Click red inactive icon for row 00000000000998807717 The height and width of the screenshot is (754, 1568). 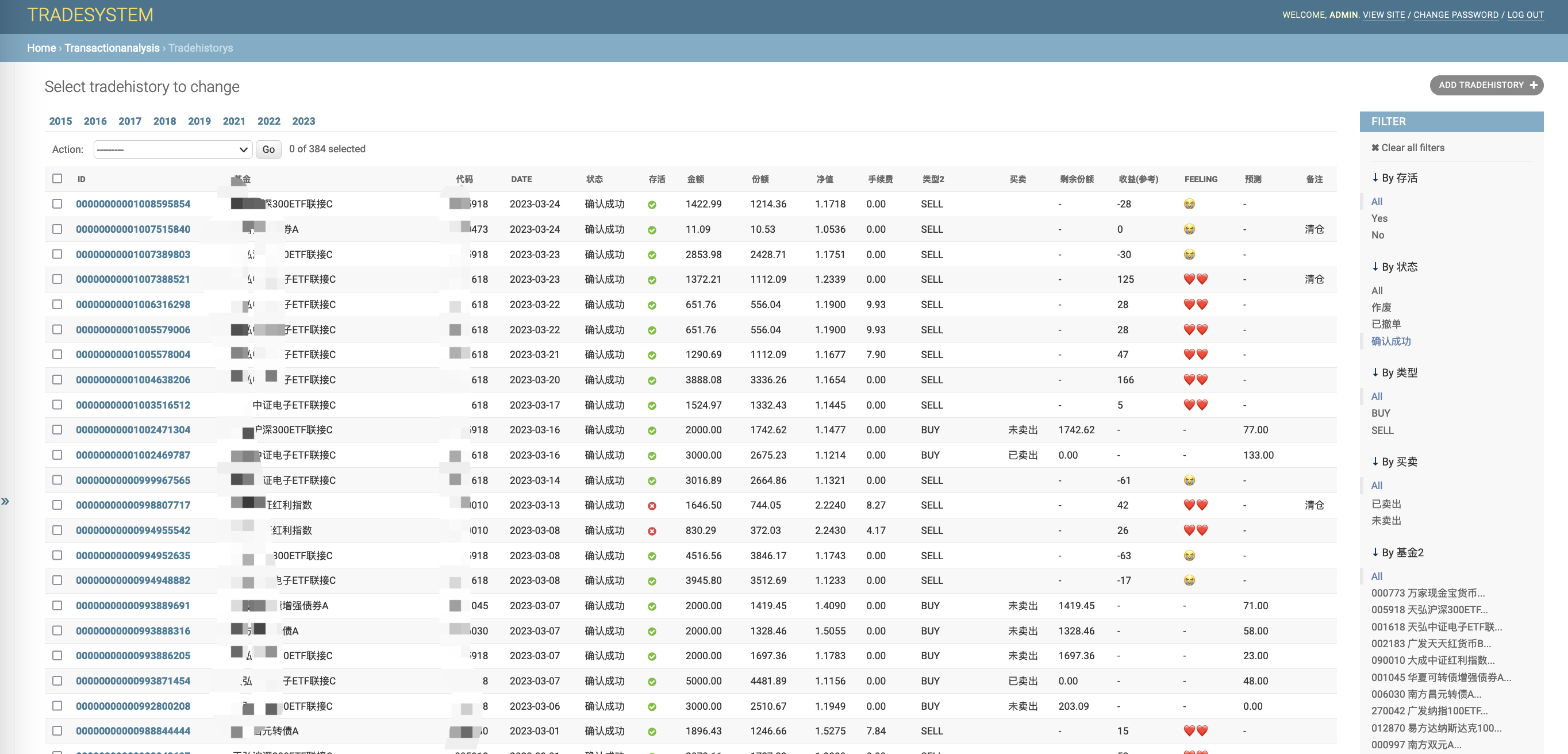click(652, 506)
